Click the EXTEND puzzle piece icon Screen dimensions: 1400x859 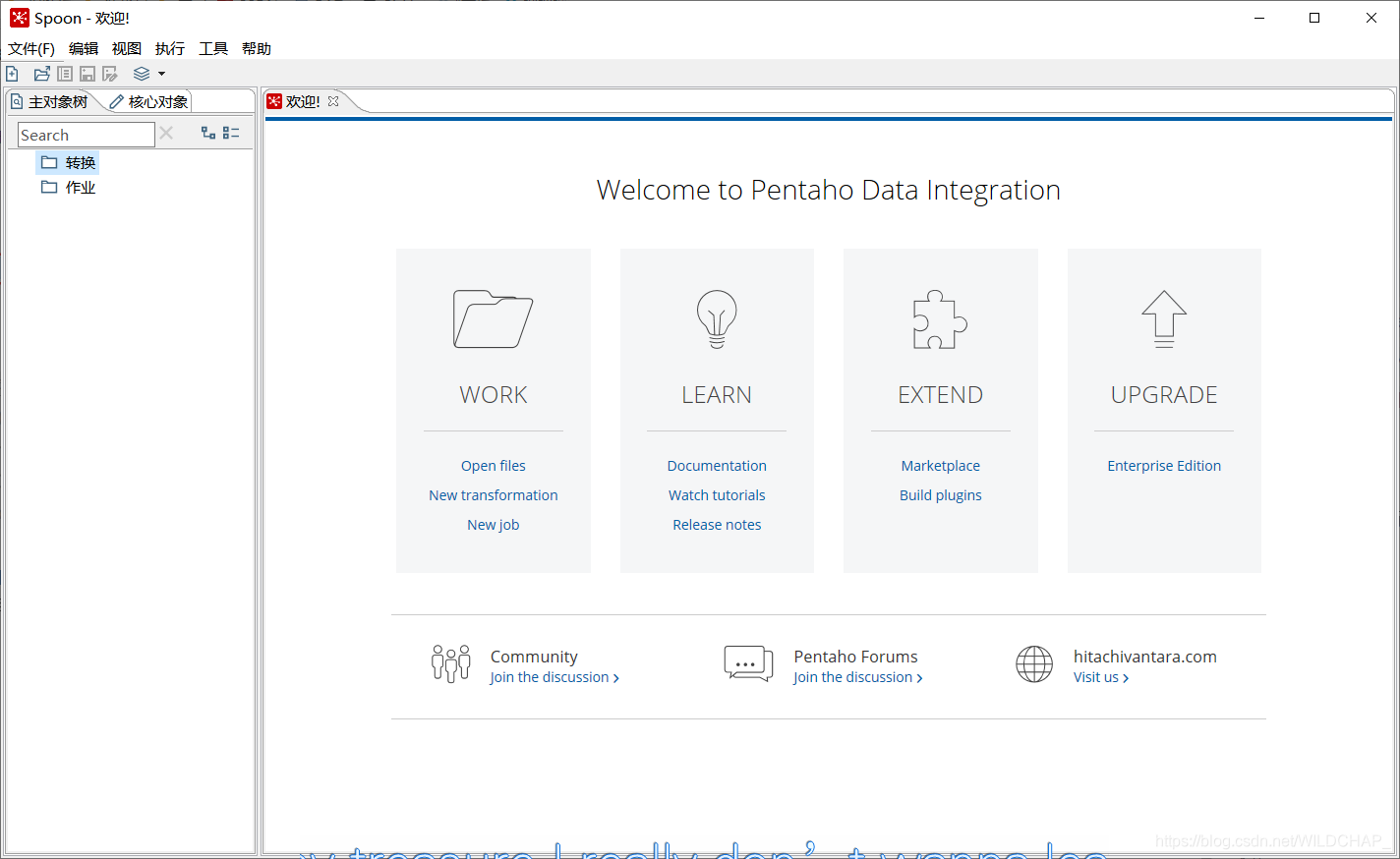click(940, 319)
